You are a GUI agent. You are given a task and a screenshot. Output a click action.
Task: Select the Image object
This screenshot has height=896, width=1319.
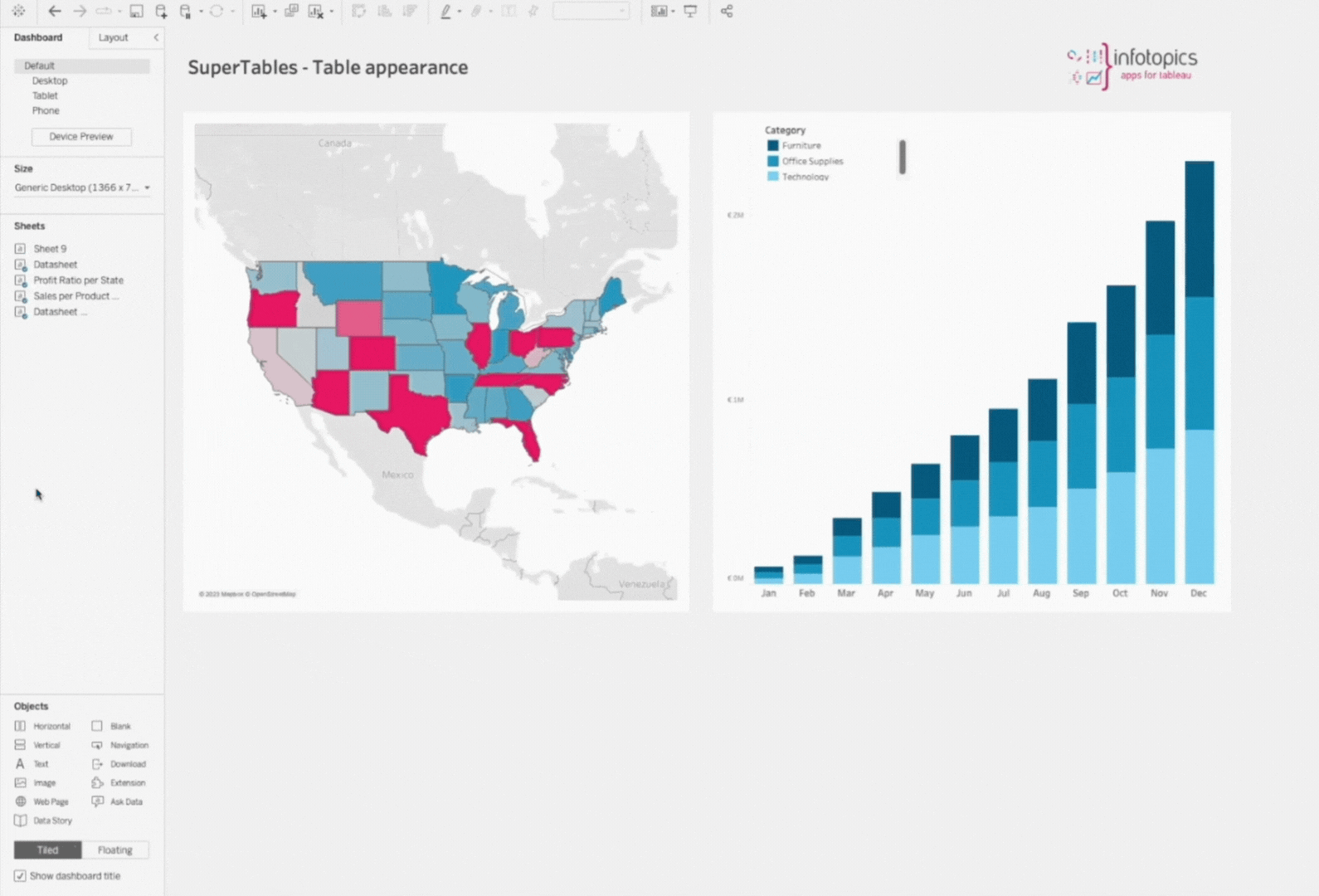(36, 782)
